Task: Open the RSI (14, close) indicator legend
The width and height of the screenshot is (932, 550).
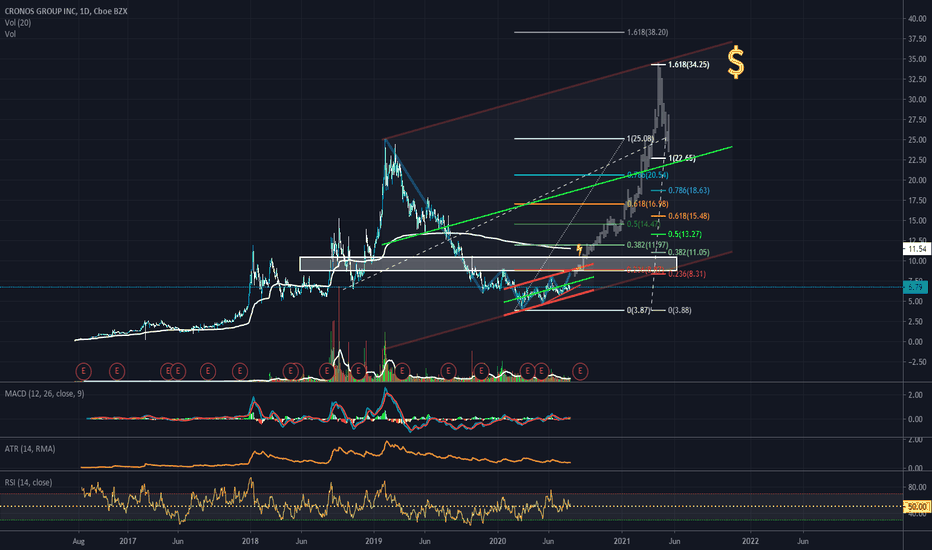Action: (x=29, y=482)
